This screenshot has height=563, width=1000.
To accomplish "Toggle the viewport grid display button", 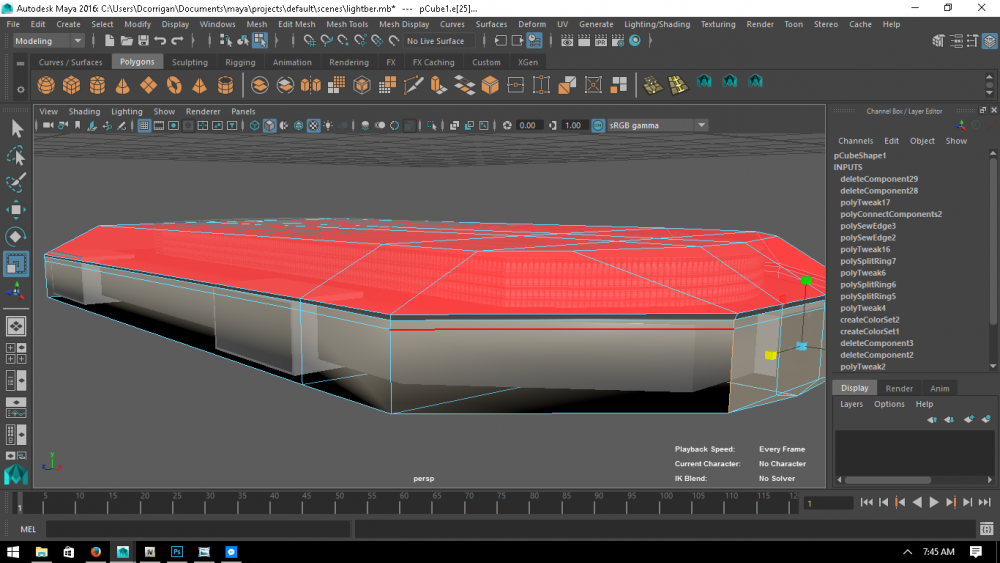I will [x=144, y=126].
